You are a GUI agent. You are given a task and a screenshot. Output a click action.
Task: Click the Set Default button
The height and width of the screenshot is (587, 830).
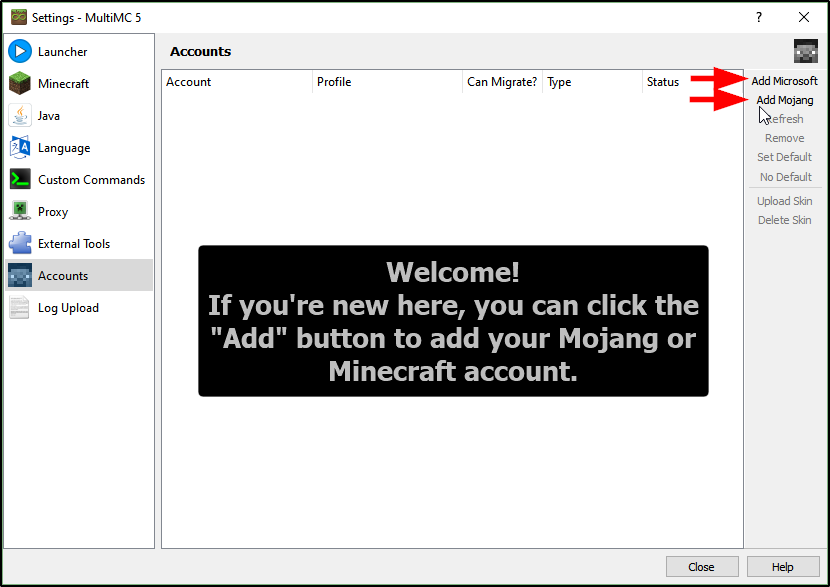784,157
